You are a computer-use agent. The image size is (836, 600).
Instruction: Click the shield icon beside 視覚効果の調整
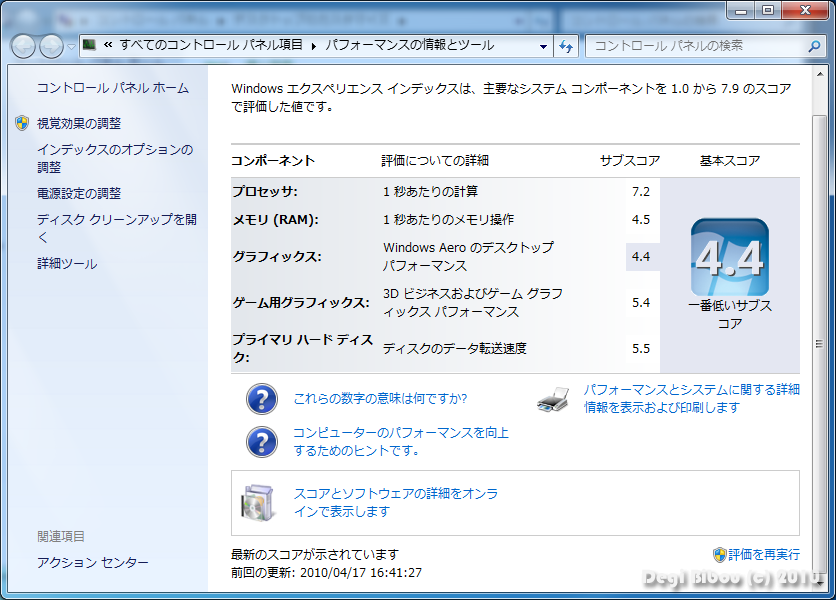(22, 123)
